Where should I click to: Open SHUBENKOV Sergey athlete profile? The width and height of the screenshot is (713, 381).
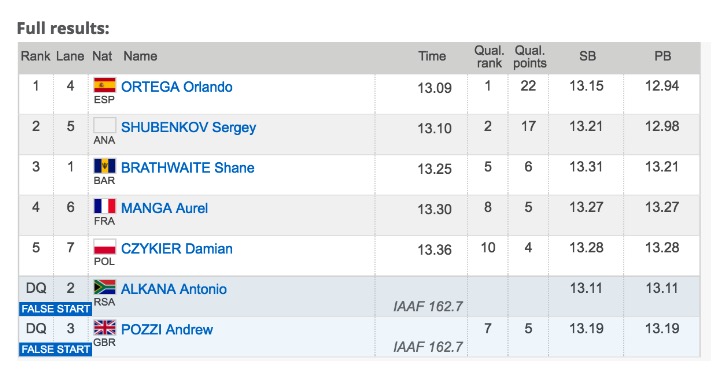click(x=188, y=127)
